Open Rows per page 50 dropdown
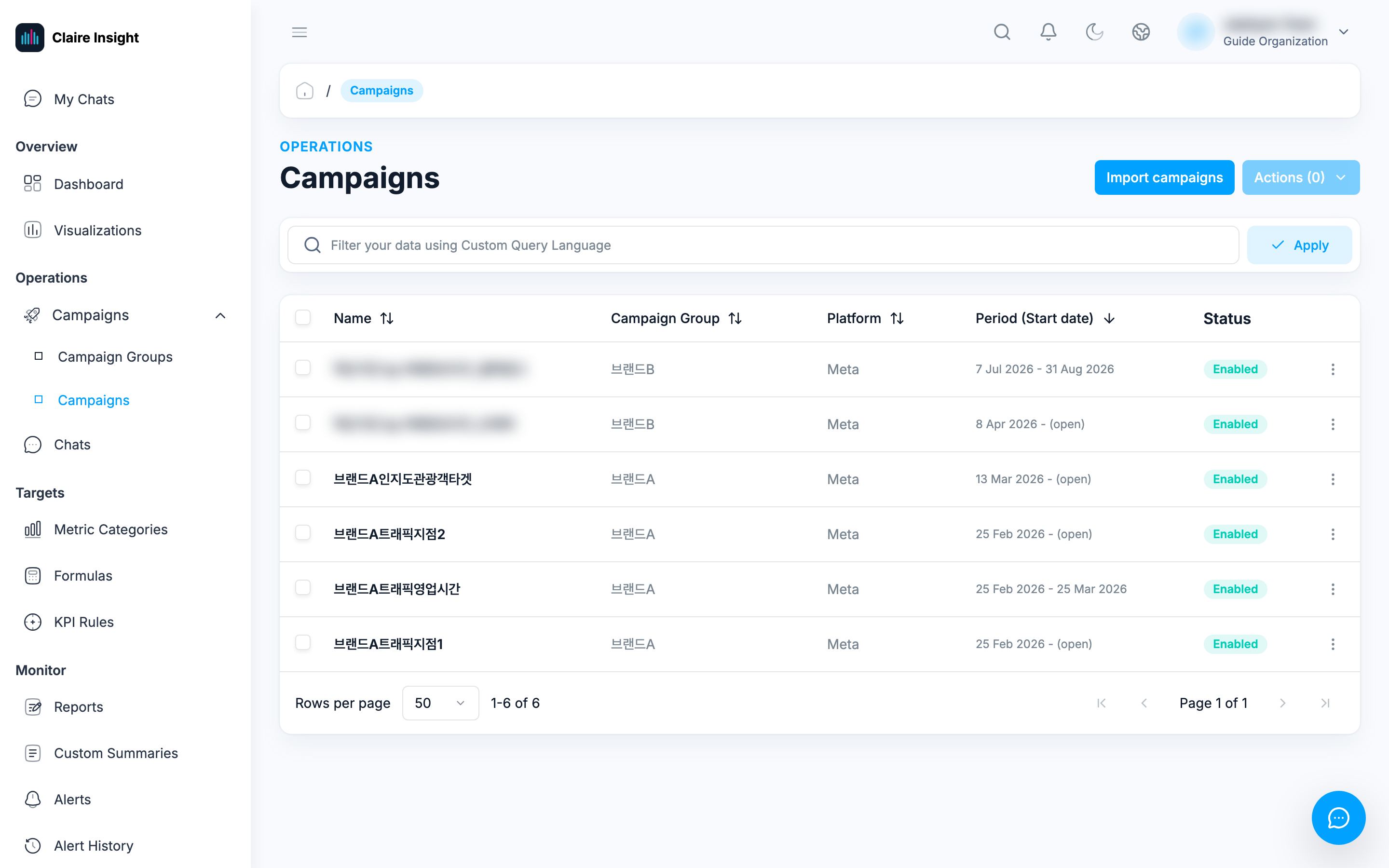The width and height of the screenshot is (1389, 868). (x=440, y=703)
